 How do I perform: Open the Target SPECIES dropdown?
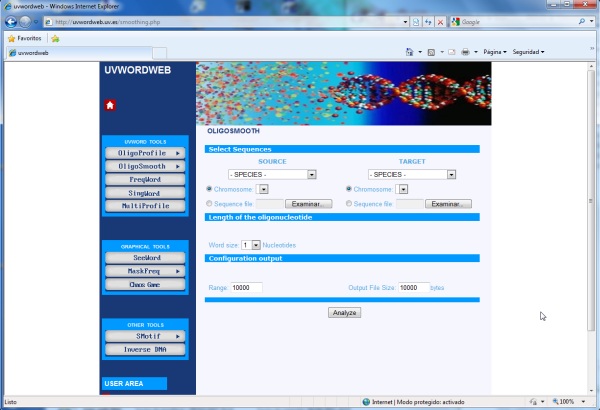coord(411,174)
